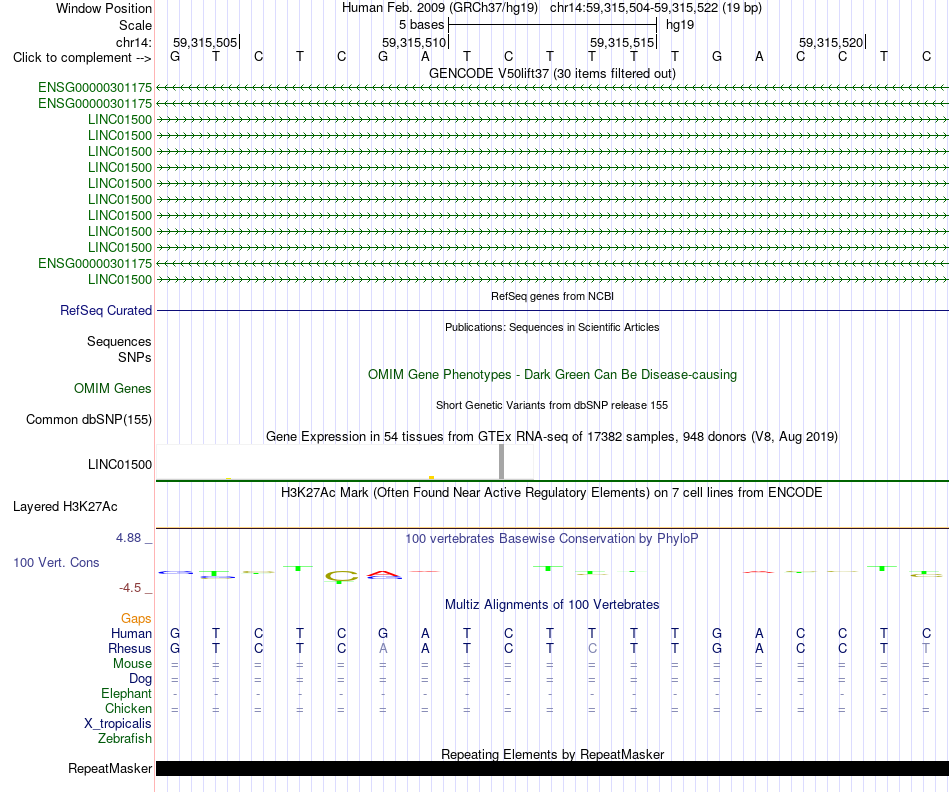Open the H3K27Ac Mark ENCODE track title
950x792 pixels.
(552, 493)
